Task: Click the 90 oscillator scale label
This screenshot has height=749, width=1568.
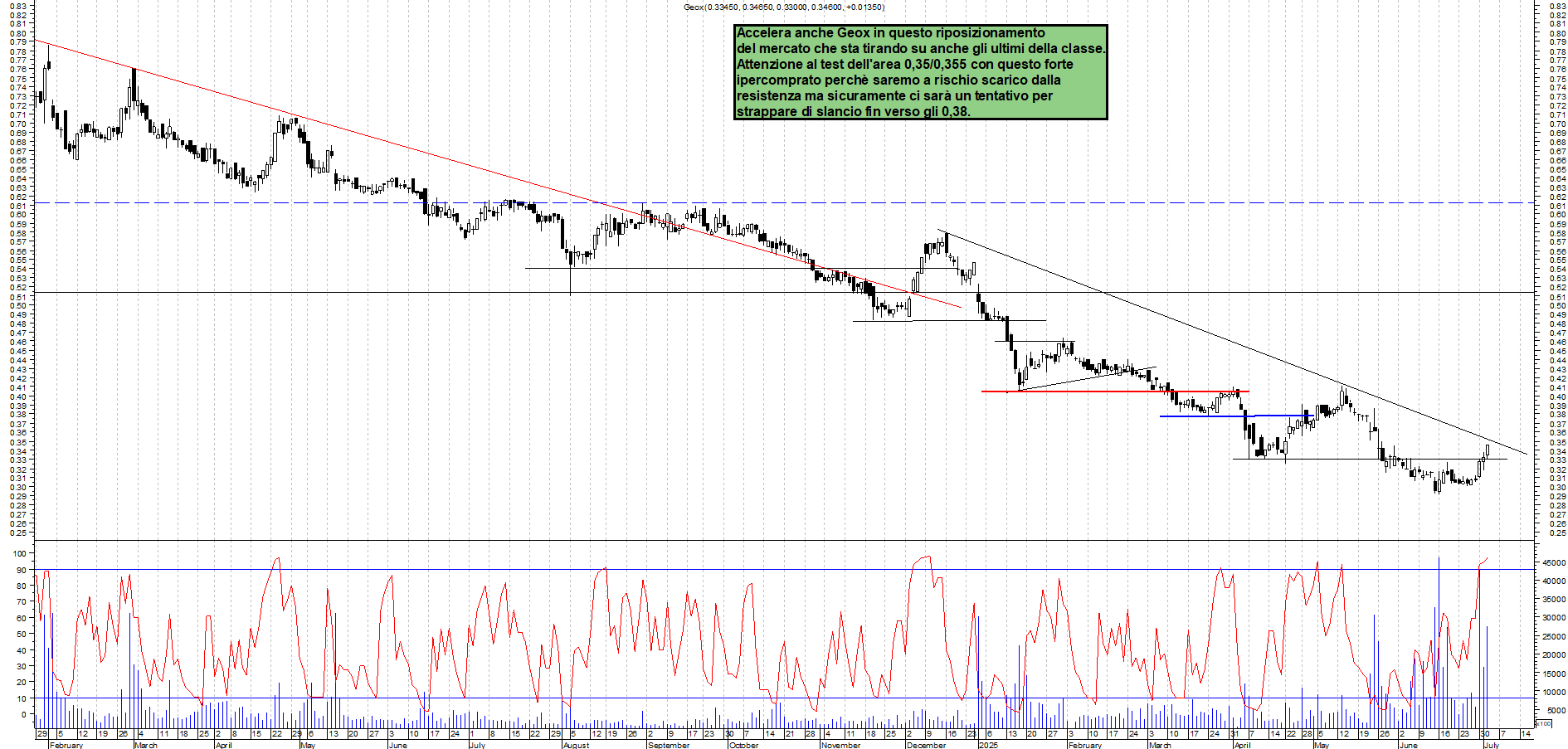Action: pyautogui.click(x=22, y=570)
